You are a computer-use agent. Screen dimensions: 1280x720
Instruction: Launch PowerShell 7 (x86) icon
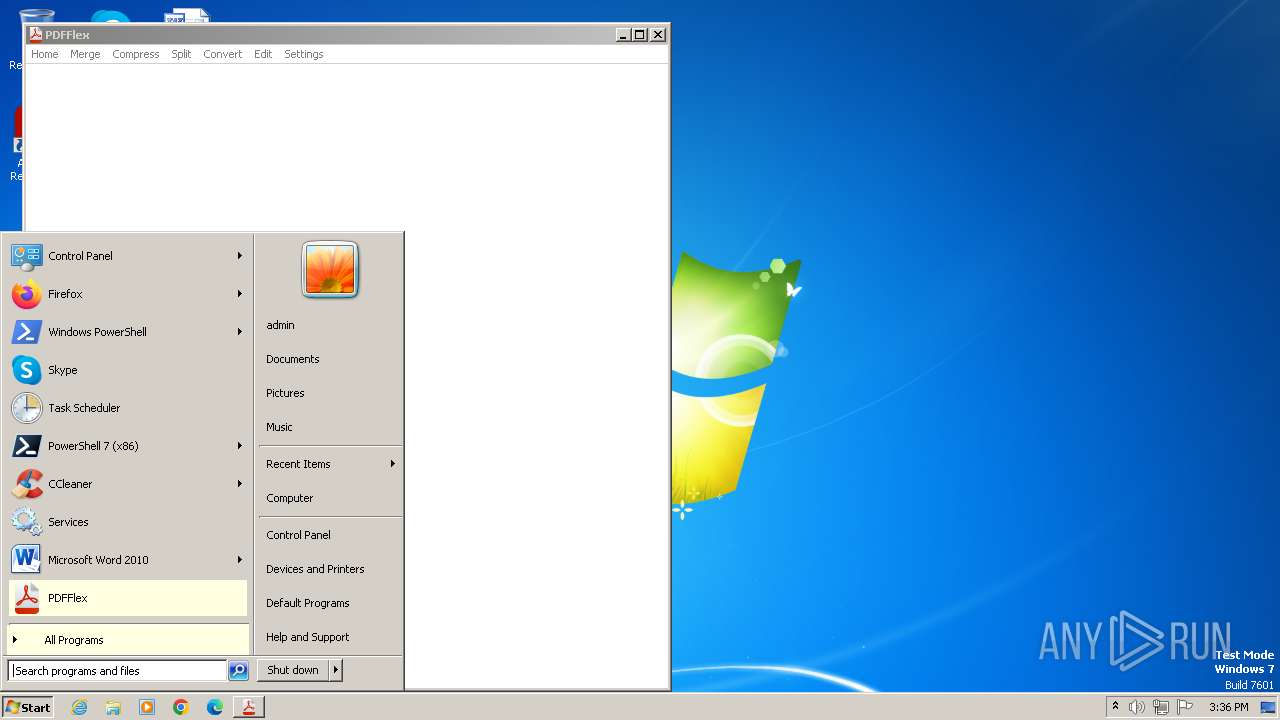[26, 446]
